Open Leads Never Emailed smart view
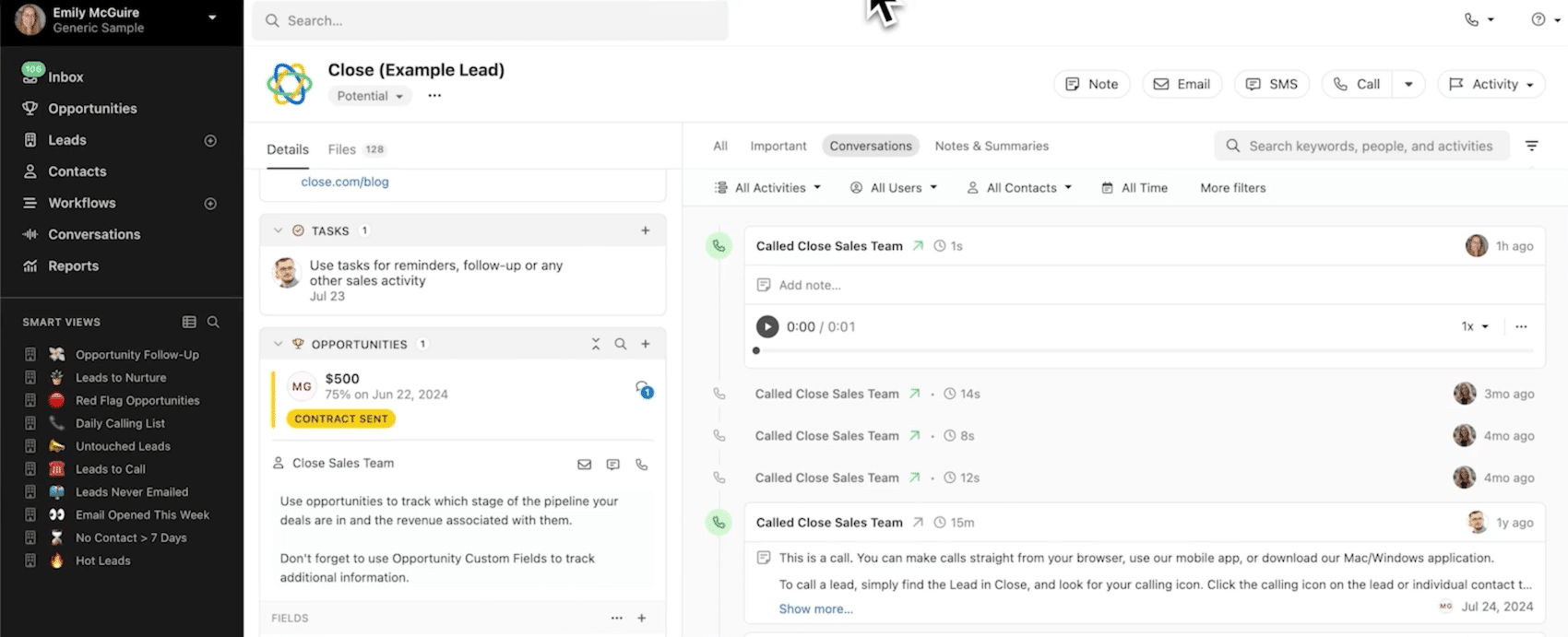 pos(132,492)
